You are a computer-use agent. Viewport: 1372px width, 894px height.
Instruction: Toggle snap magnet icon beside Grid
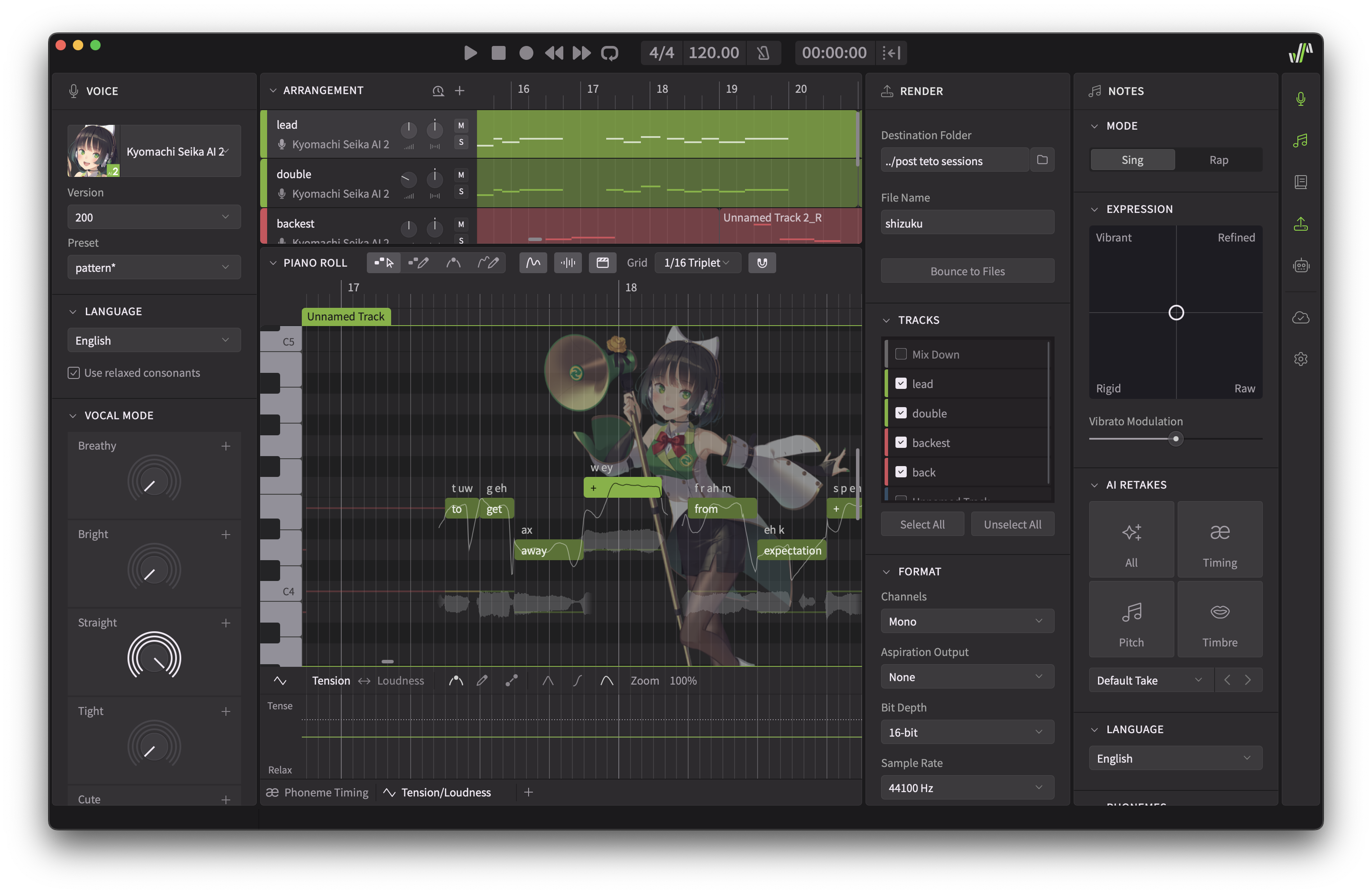click(762, 263)
